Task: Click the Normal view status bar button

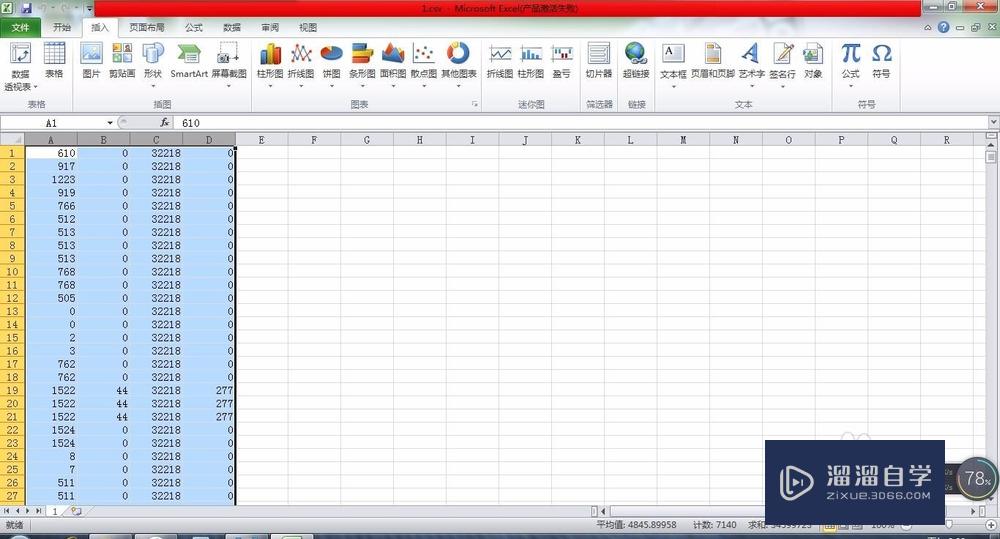Action: (830, 526)
